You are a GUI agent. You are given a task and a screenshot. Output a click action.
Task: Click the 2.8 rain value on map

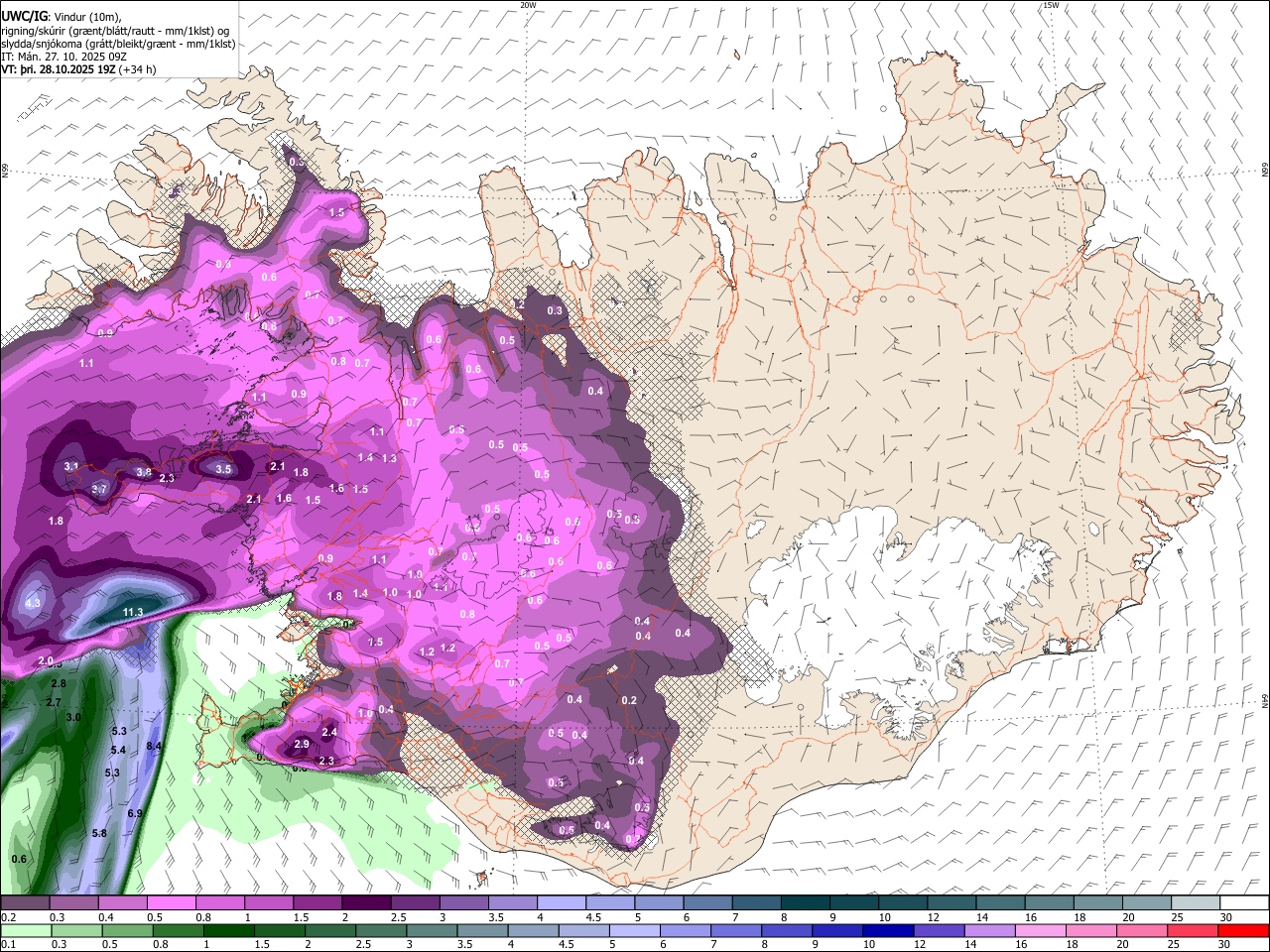(x=59, y=684)
